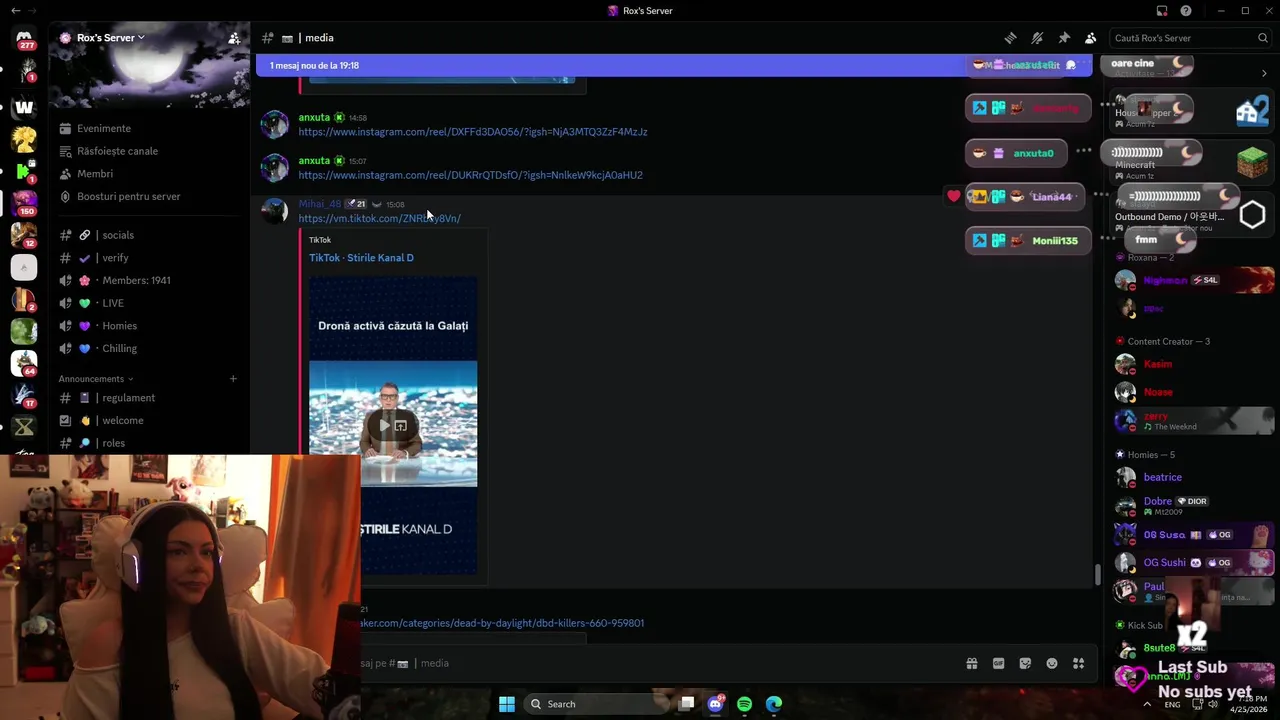Switch to the socials channel

pyautogui.click(x=117, y=235)
